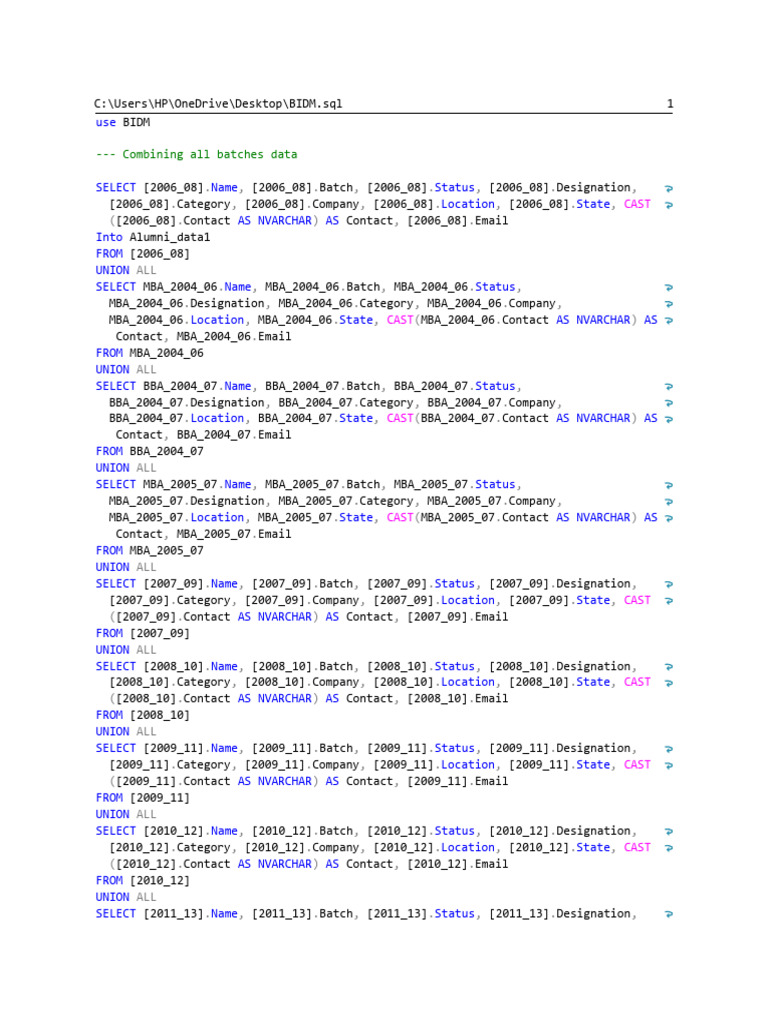
Task: Select 'BBA_2004_07.Company' column
Action: [x=492, y=402]
